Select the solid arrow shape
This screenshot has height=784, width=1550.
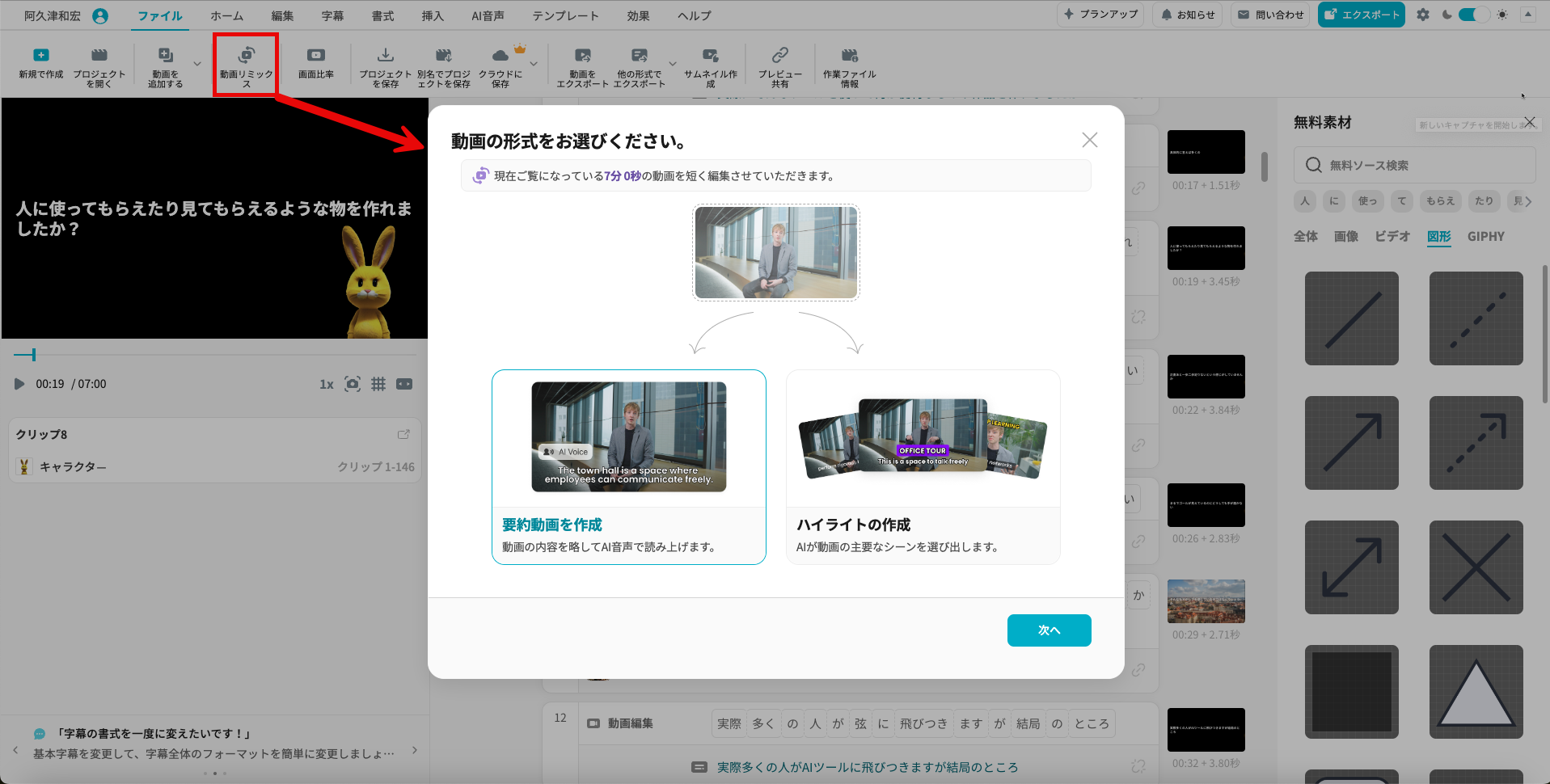tap(1351, 443)
